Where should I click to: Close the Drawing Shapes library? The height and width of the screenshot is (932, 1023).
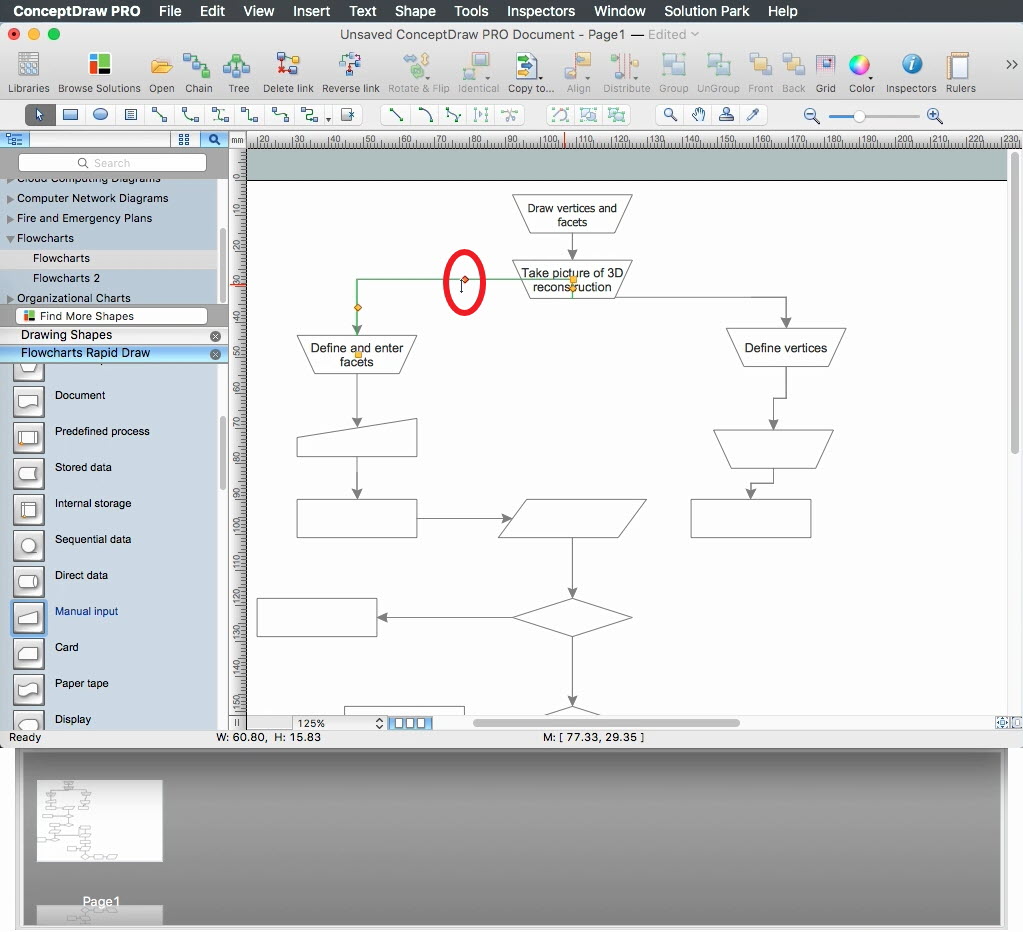tap(215, 336)
